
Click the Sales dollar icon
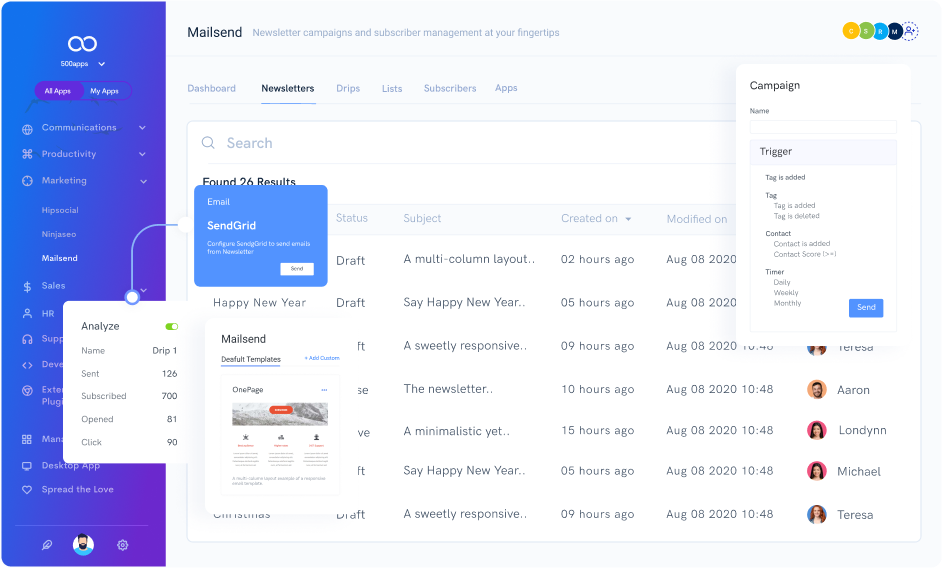(x=27, y=287)
